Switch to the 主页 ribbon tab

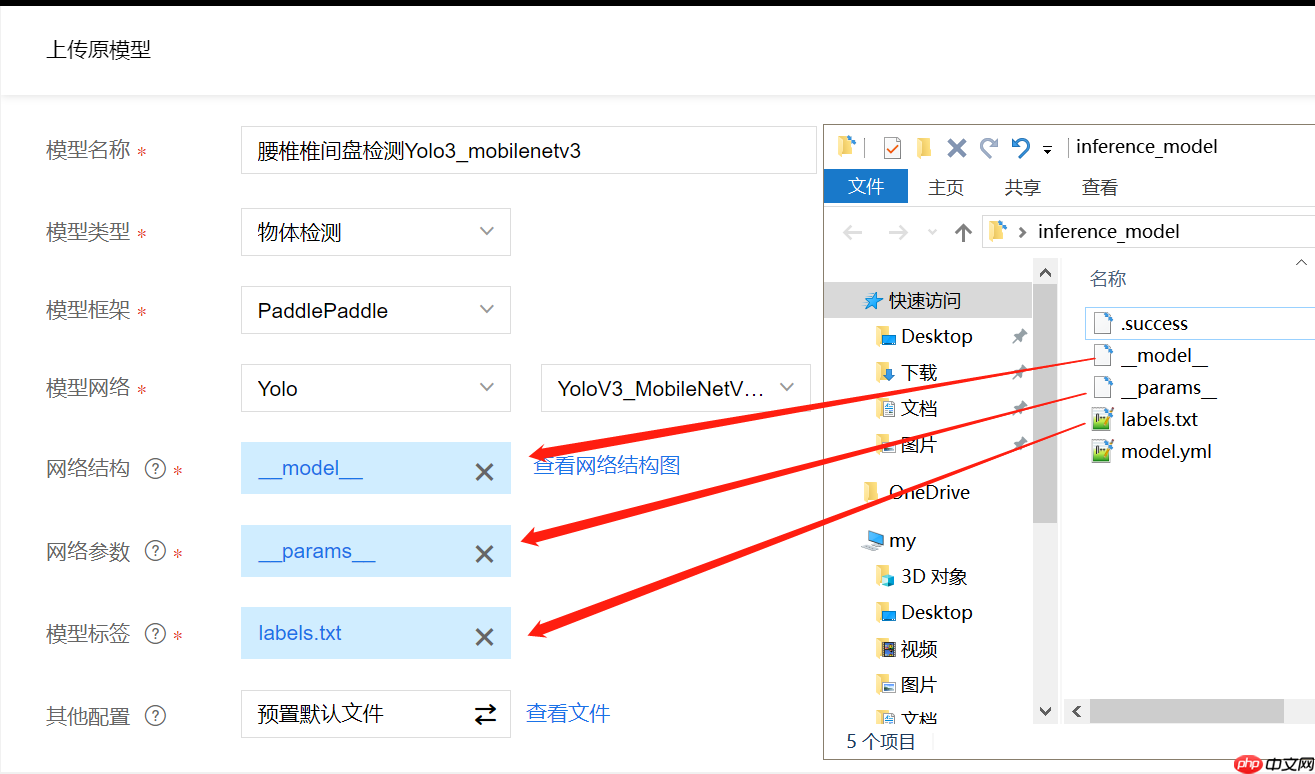[x=945, y=186]
